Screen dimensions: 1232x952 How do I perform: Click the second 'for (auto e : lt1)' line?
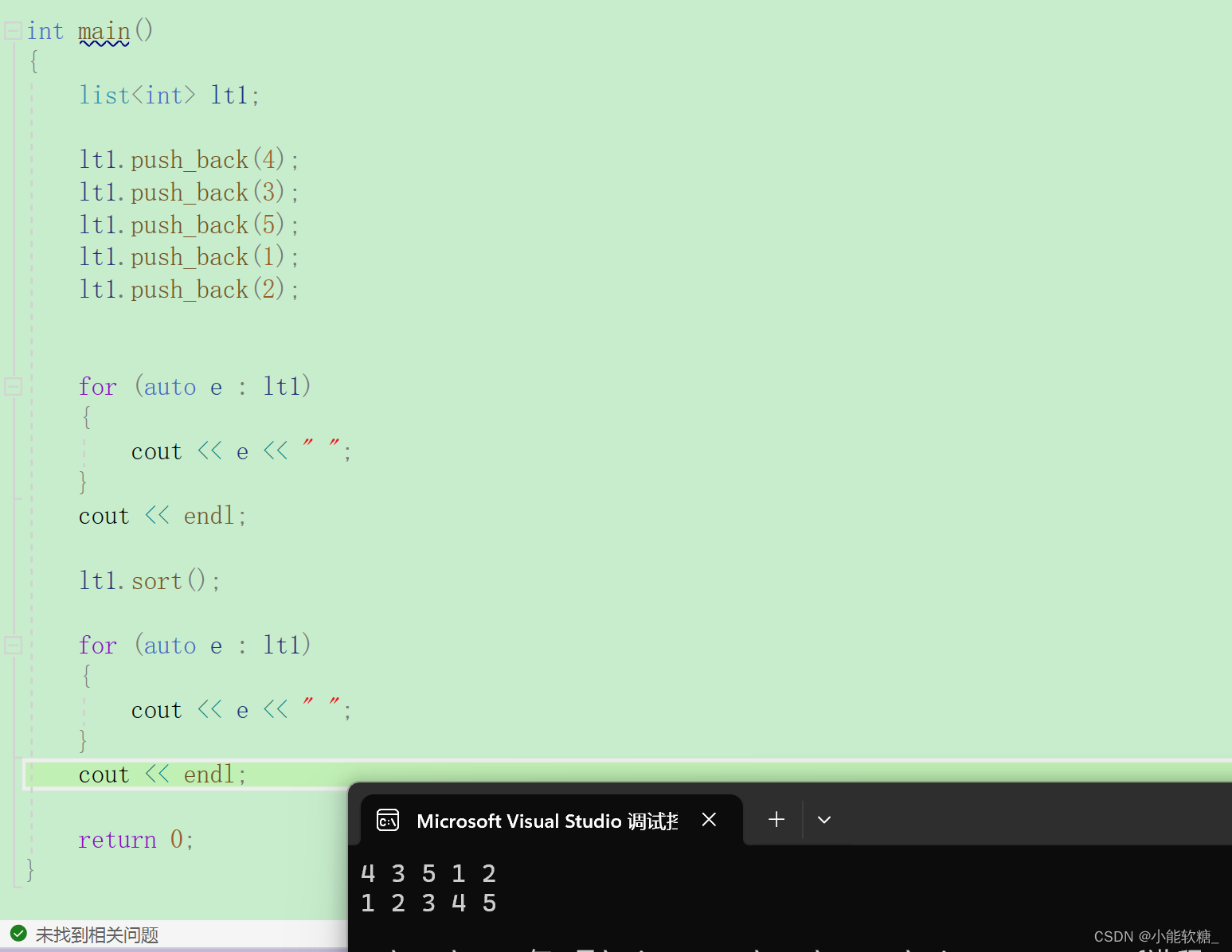(195, 646)
